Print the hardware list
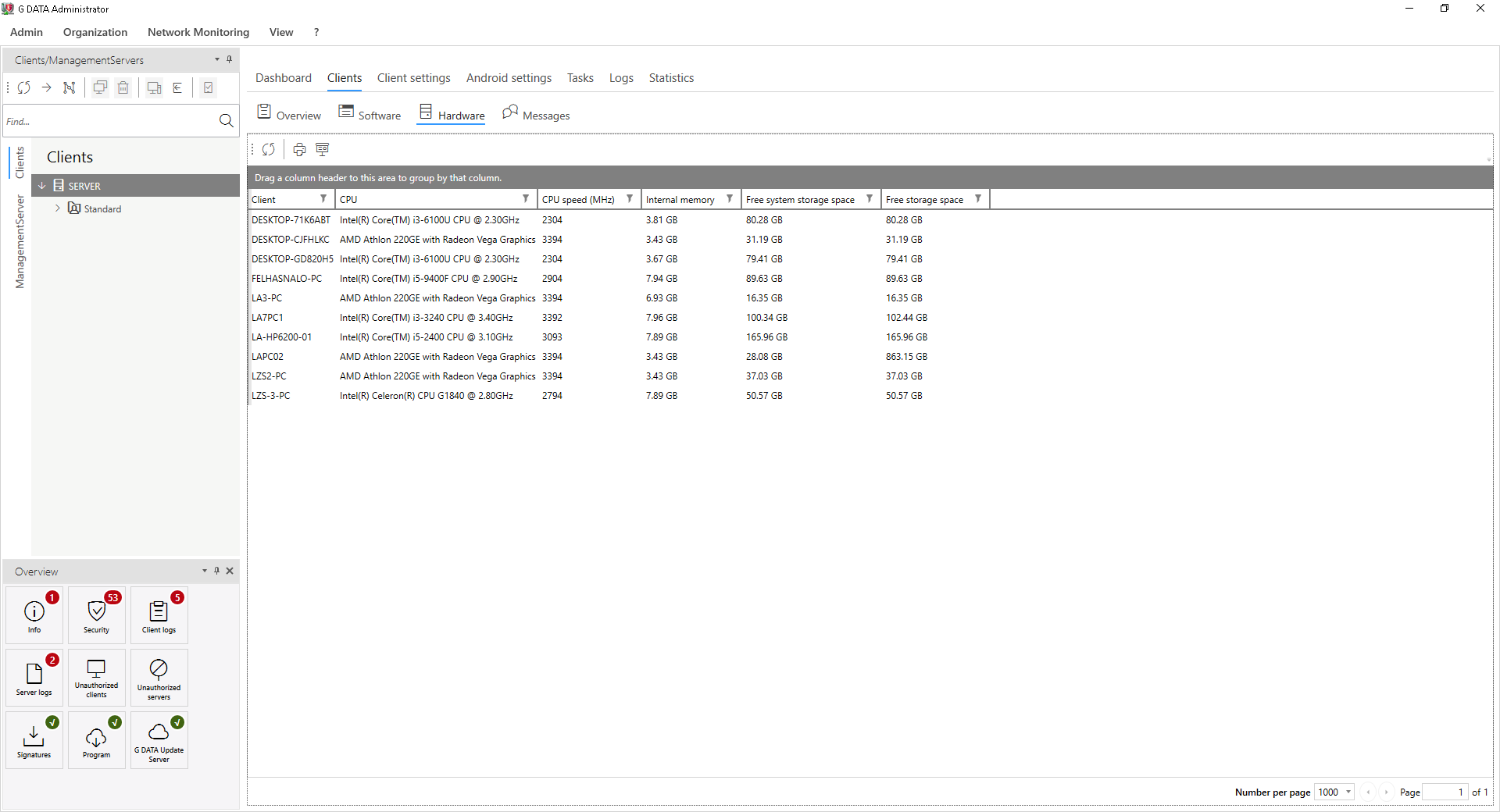The width and height of the screenshot is (1500, 812). point(299,149)
